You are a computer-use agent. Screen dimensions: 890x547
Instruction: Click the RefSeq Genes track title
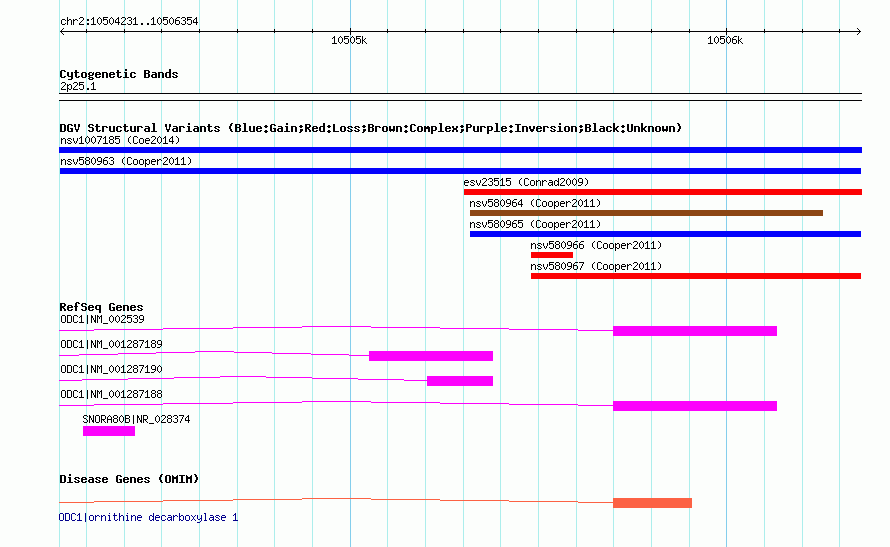coord(101,307)
